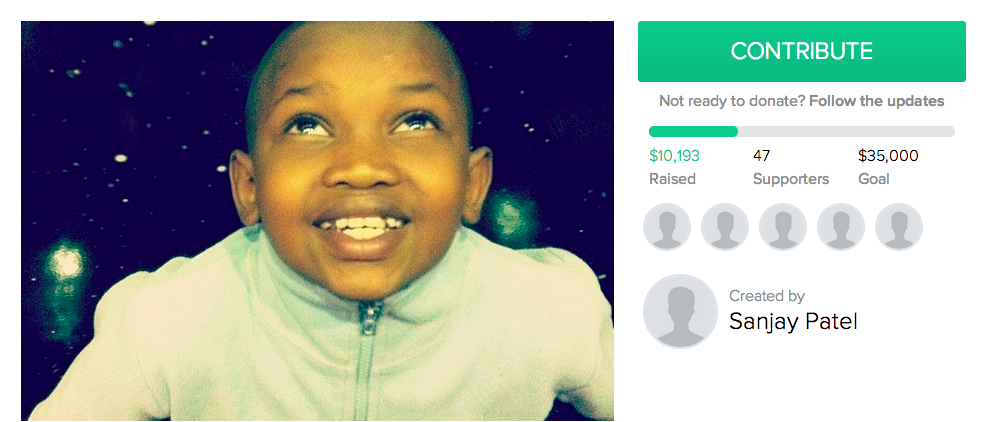Click the unfilled gray part of progress bar
This screenshot has height=422, width=987.
[x=846, y=132]
